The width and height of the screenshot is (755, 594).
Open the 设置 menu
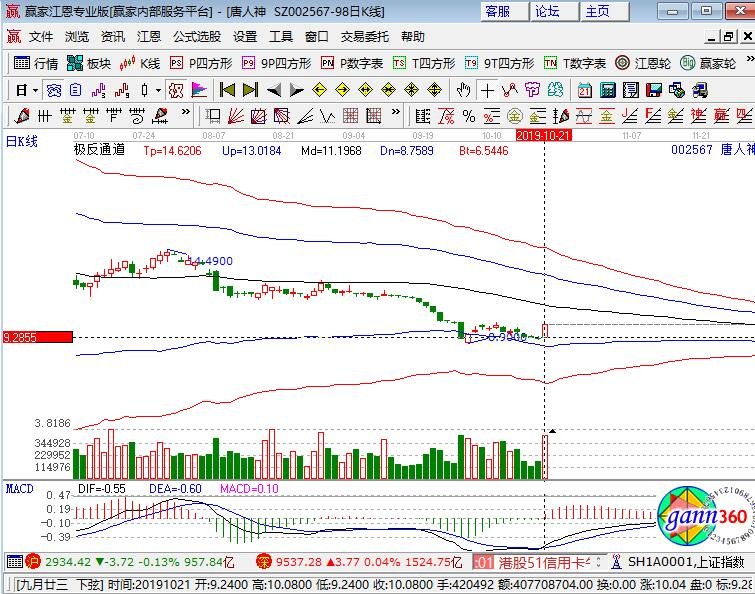pos(245,37)
